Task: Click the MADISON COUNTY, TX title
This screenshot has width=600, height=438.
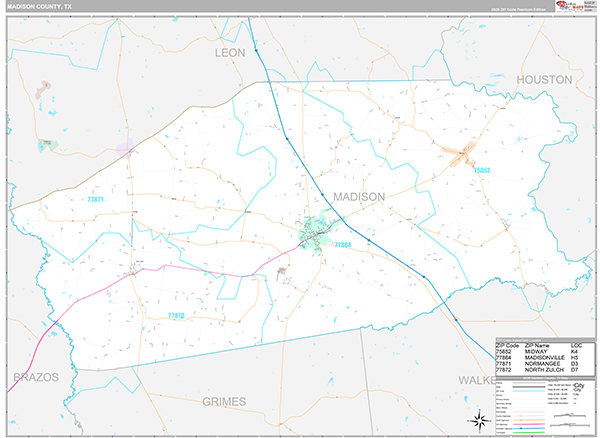Action: point(39,7)
